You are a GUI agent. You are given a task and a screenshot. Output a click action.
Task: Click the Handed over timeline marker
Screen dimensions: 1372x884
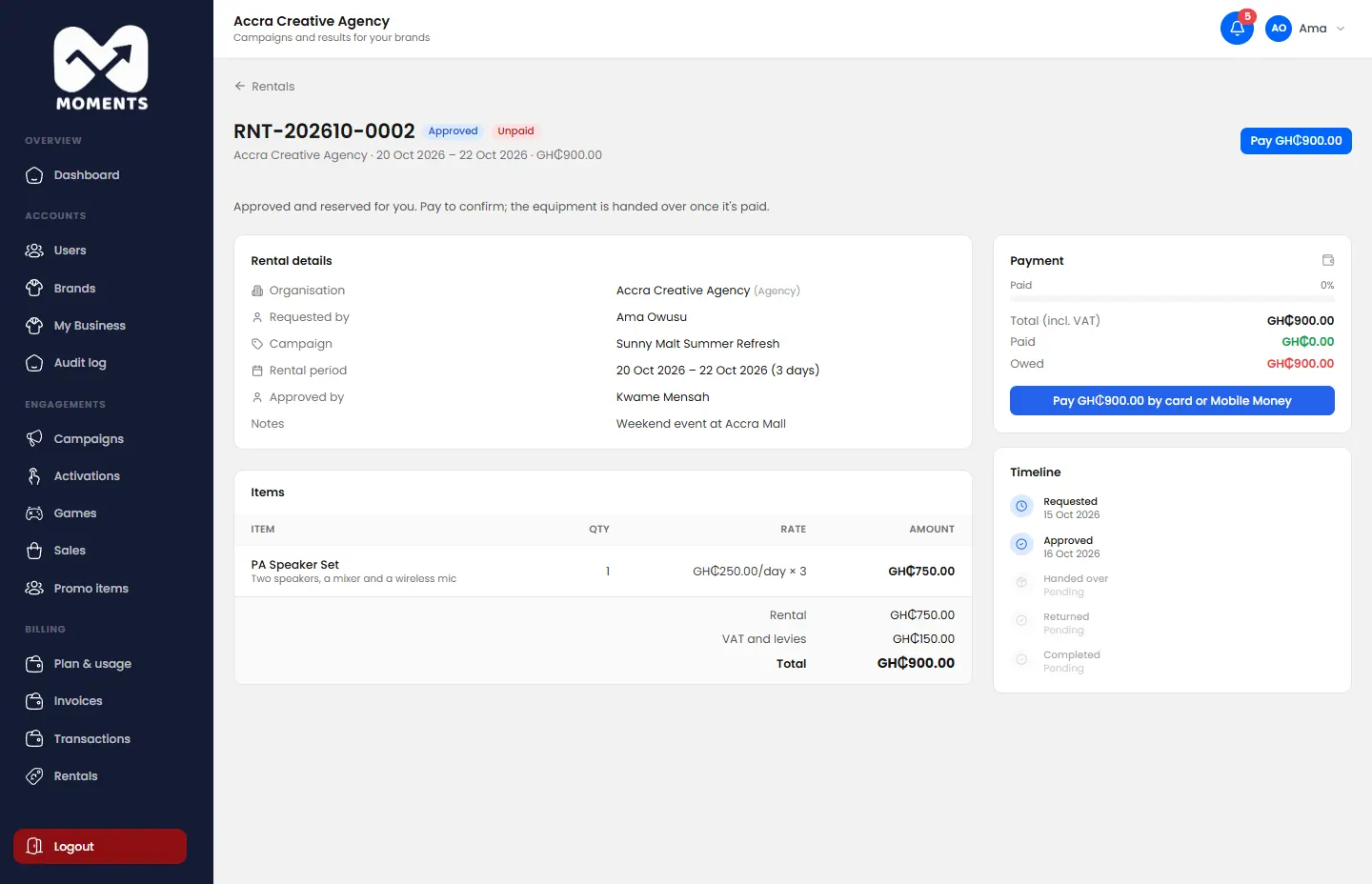[1021, 582]
